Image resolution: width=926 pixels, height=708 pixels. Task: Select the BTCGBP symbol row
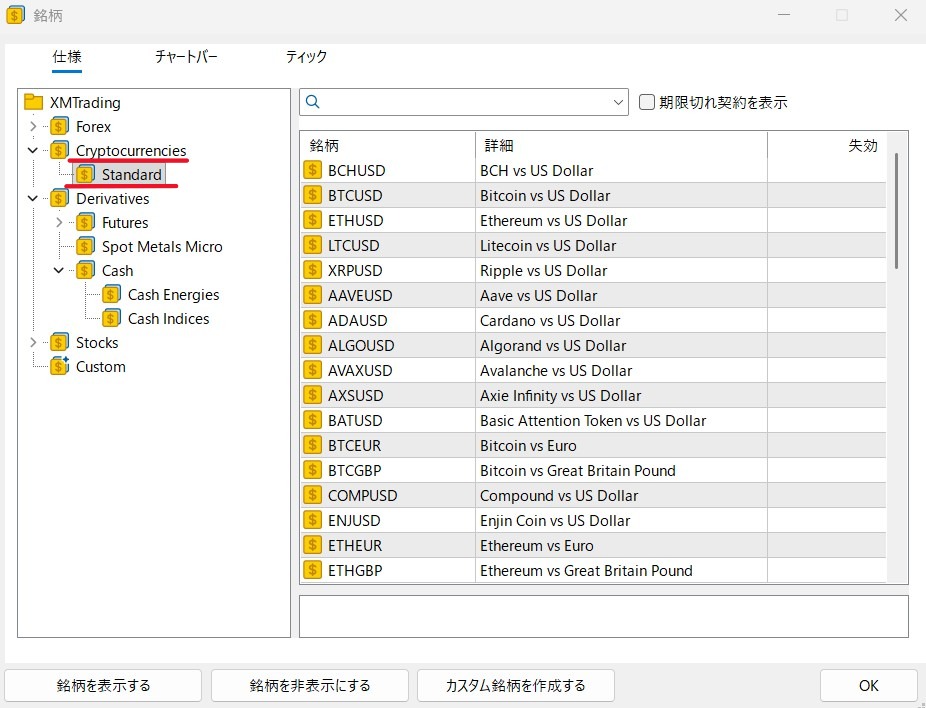pyautogui.click(x=593, y=470)
